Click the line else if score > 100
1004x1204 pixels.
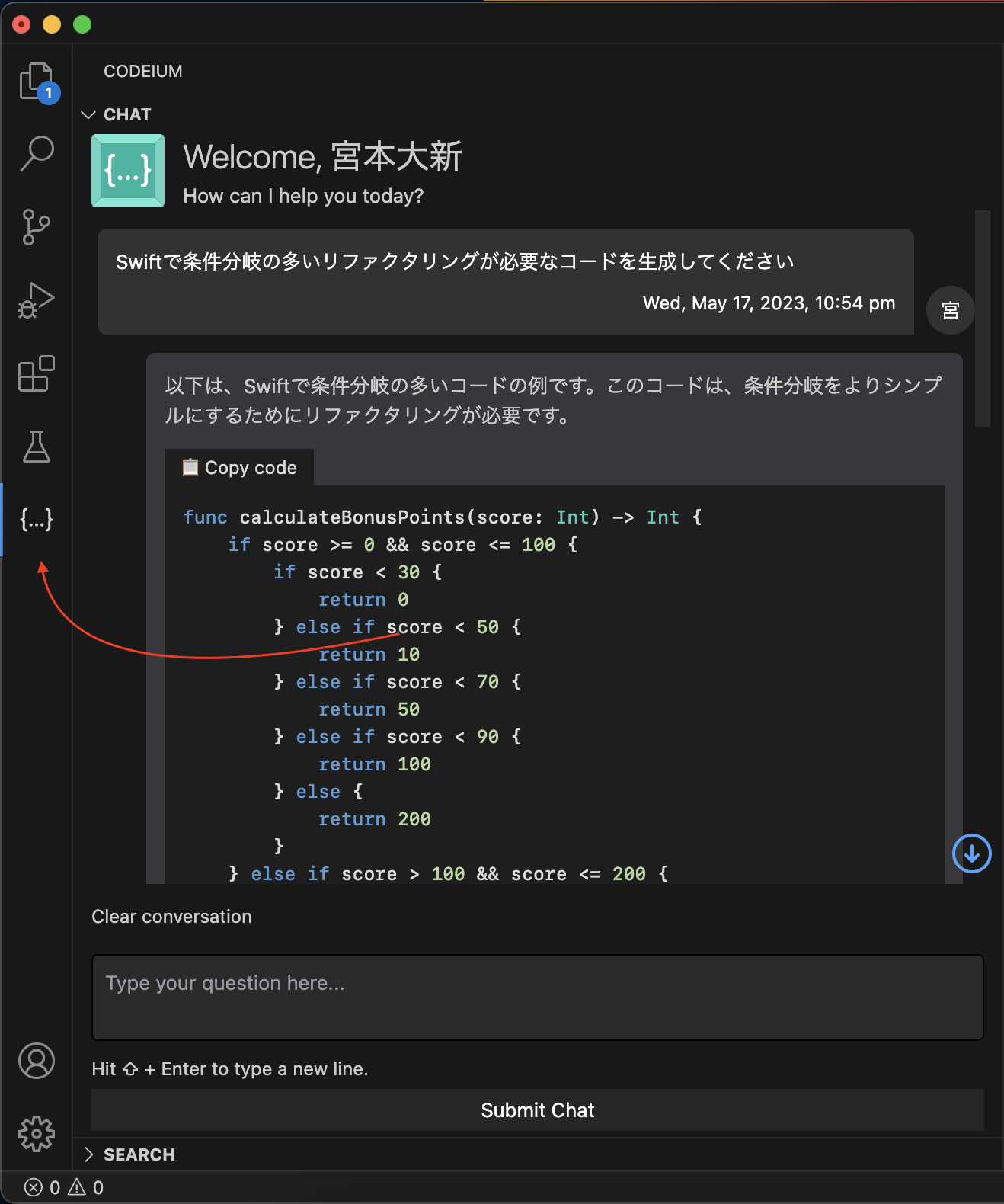click(x=449, y=874)
